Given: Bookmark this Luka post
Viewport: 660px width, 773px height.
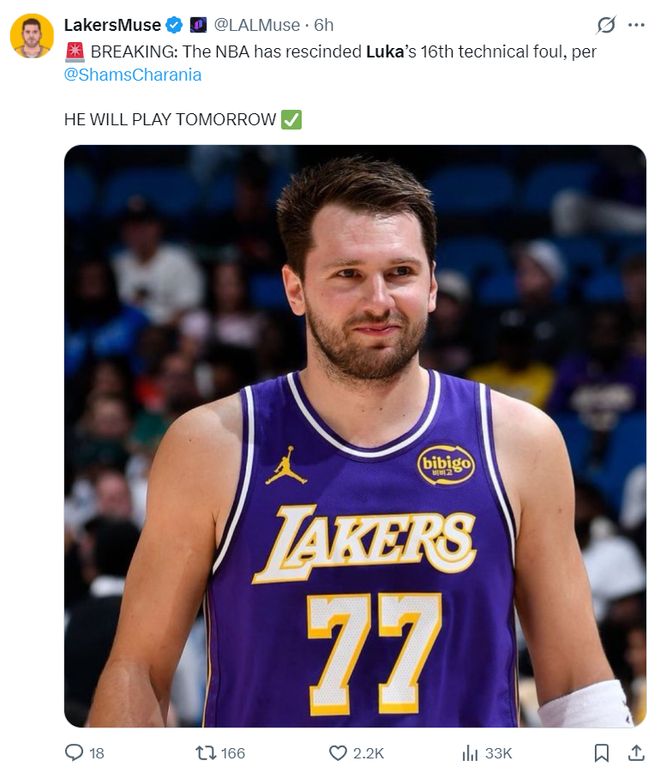Looking at the screenshot, I should click(601, 752).
